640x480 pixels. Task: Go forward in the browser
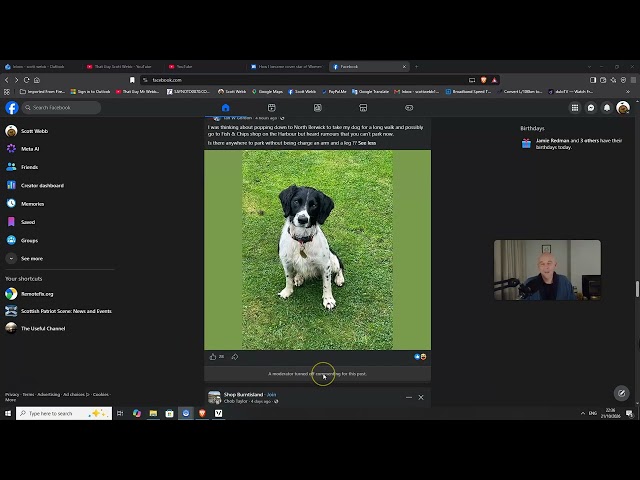pyautogui.click(x=16, y=80)
